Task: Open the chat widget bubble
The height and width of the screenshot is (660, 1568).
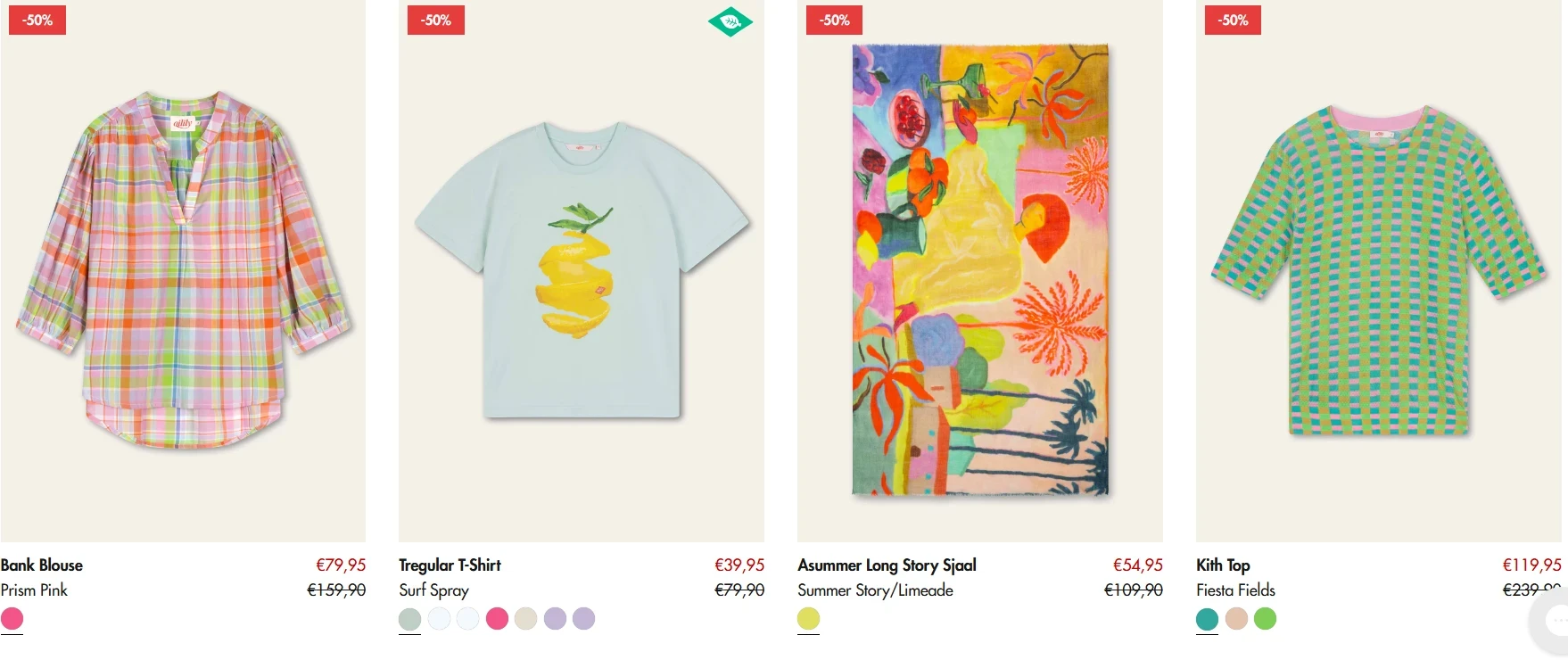Action: coord(1554,620)
